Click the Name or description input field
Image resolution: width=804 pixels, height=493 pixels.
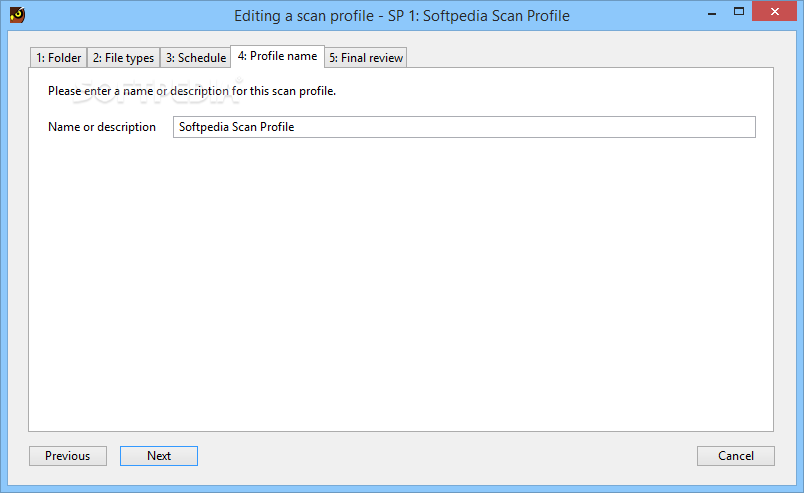click(x=464, y=127)
